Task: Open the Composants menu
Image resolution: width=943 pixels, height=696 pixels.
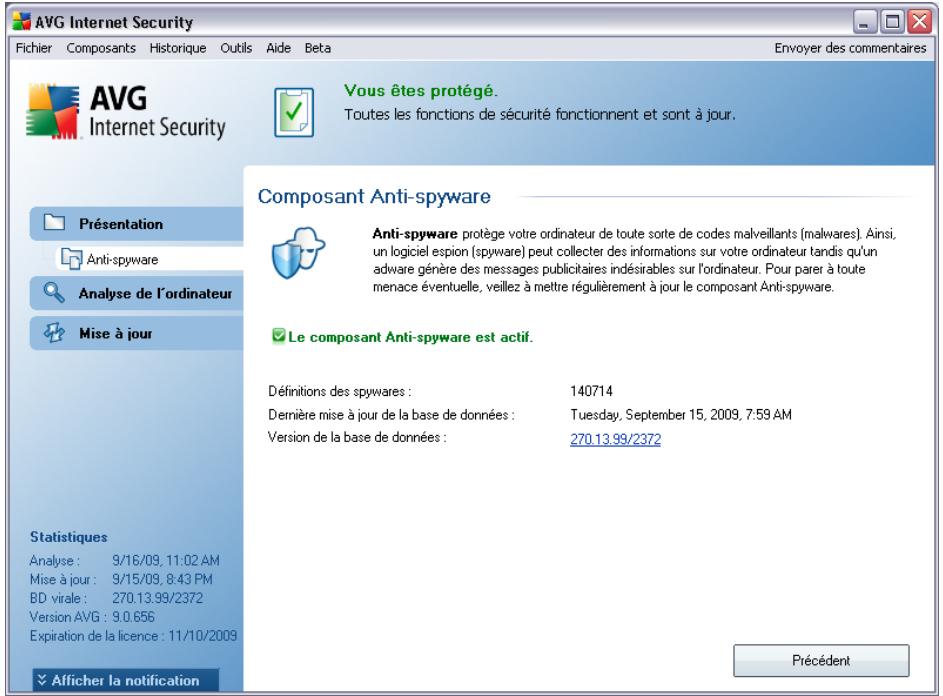Action: (x=101, y=48)
